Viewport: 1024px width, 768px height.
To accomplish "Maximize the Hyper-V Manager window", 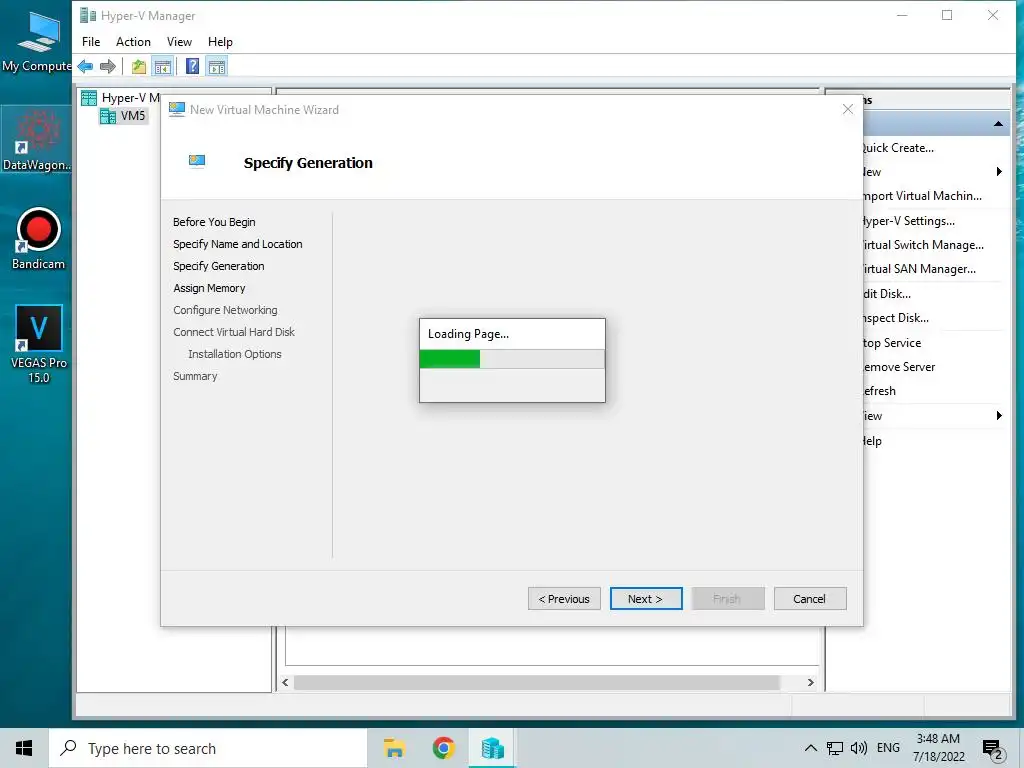I will tap(947, 15).
